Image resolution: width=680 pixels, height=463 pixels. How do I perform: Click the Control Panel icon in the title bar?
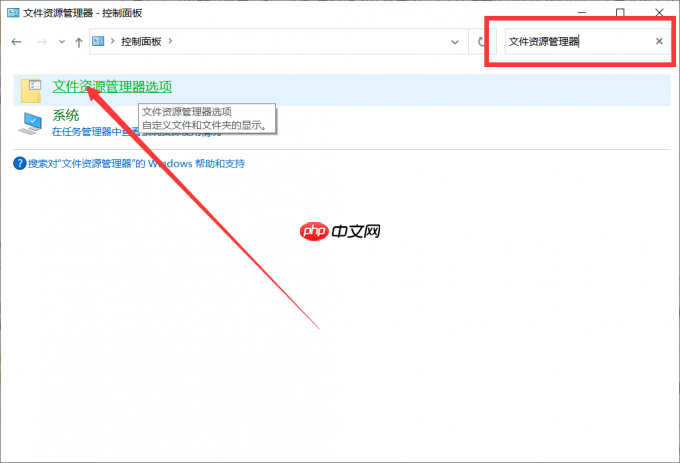click(13, 13)
